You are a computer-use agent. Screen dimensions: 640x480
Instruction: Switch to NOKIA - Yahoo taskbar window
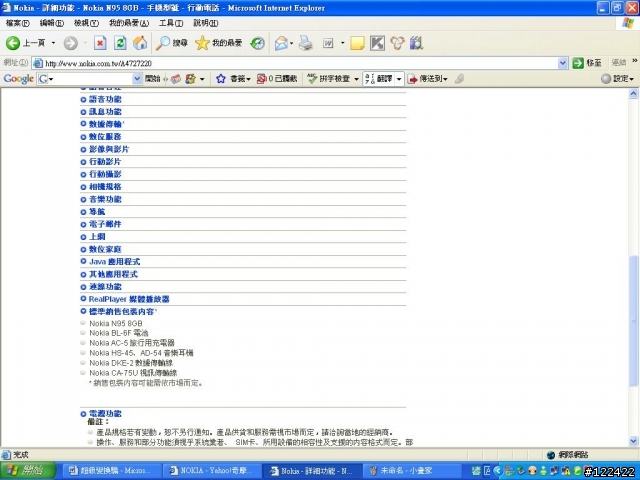click(211, 471)
